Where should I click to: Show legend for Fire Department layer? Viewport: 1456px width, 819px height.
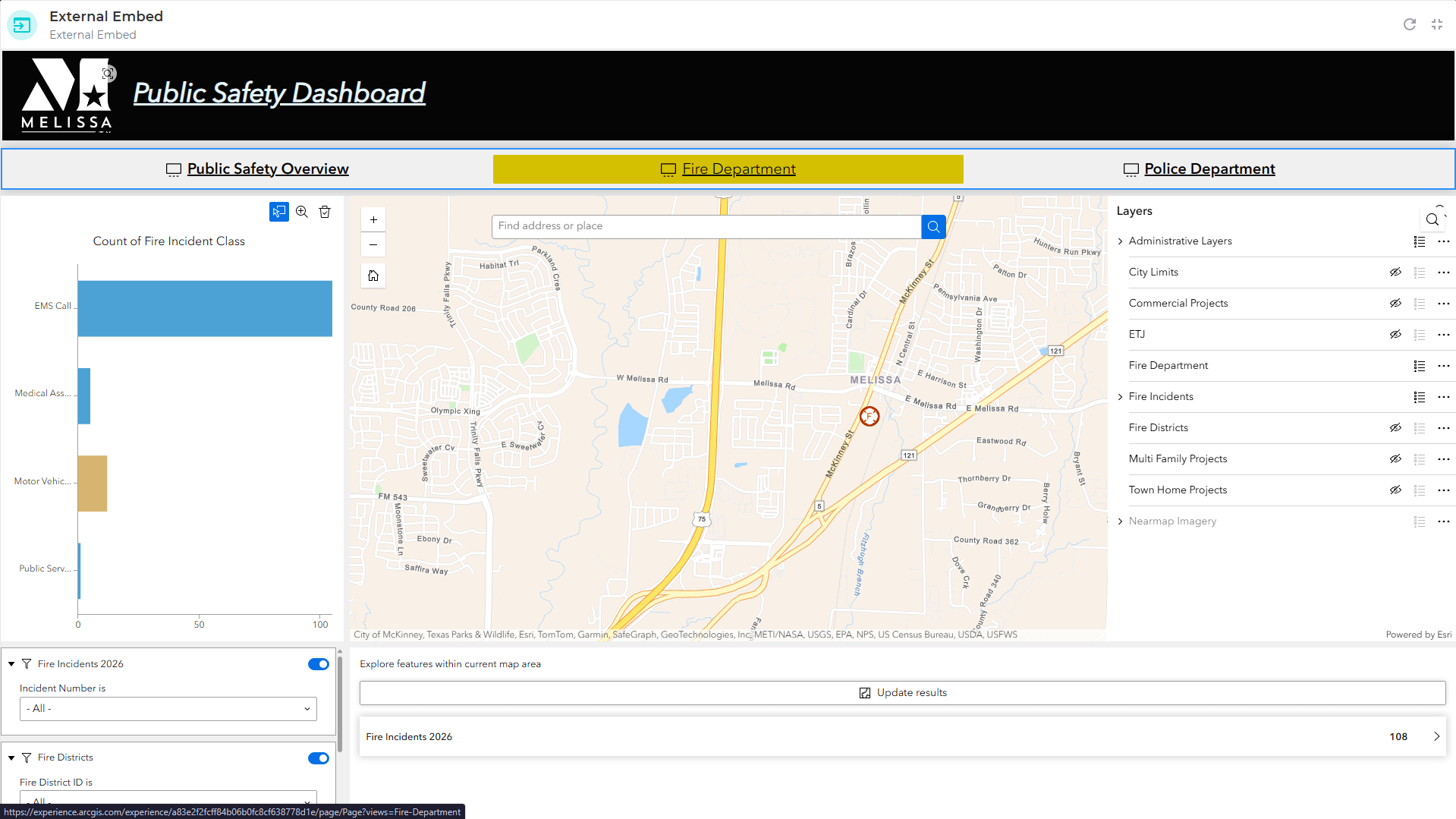1419,366
